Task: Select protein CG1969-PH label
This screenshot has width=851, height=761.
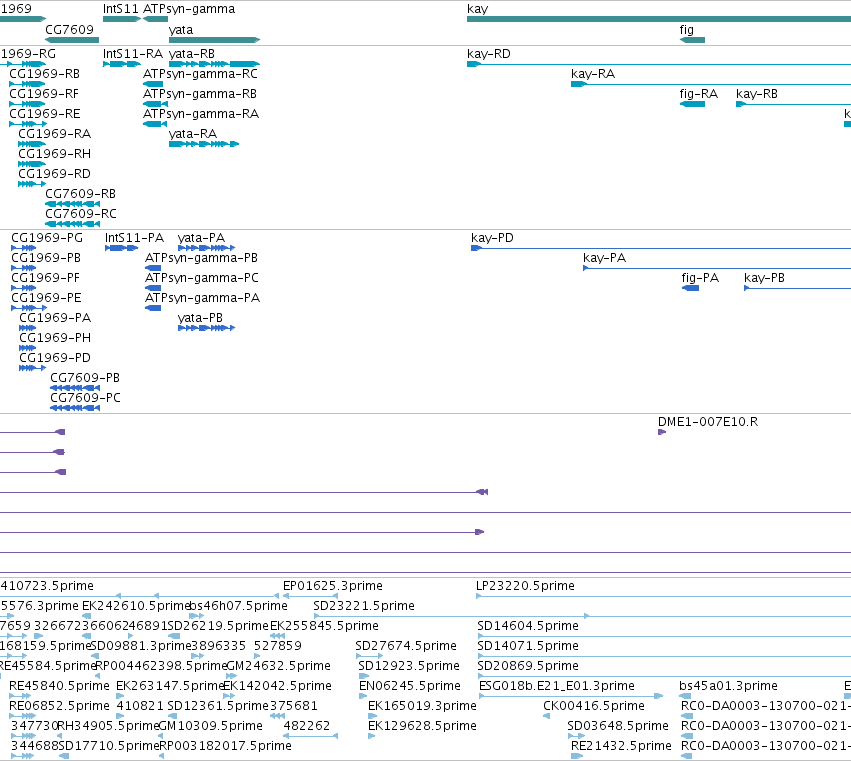Action: (55, 338)
